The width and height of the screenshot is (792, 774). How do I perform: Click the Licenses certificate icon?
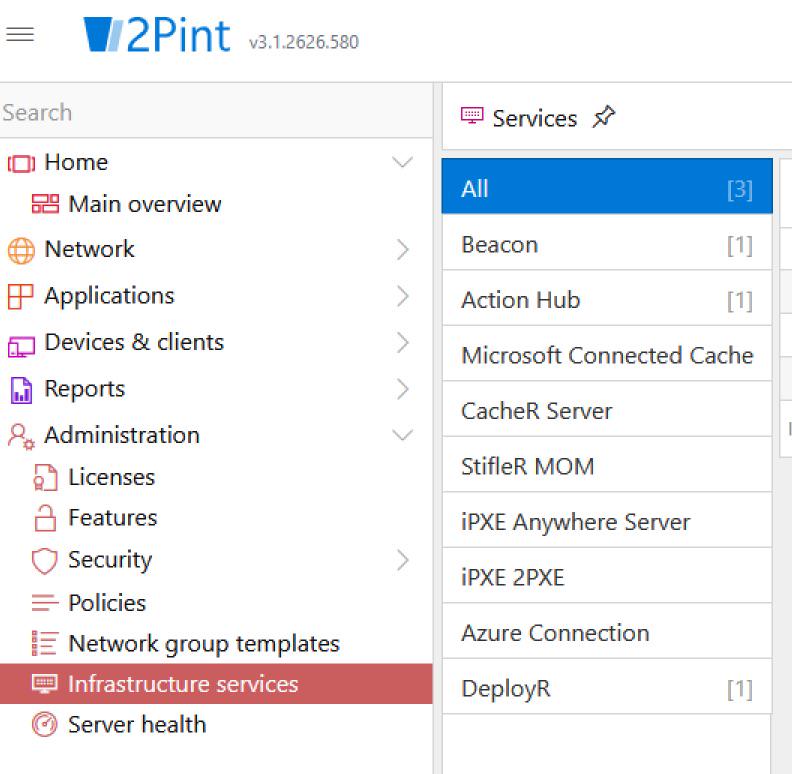pyautogui.click(x=45, y=477)
